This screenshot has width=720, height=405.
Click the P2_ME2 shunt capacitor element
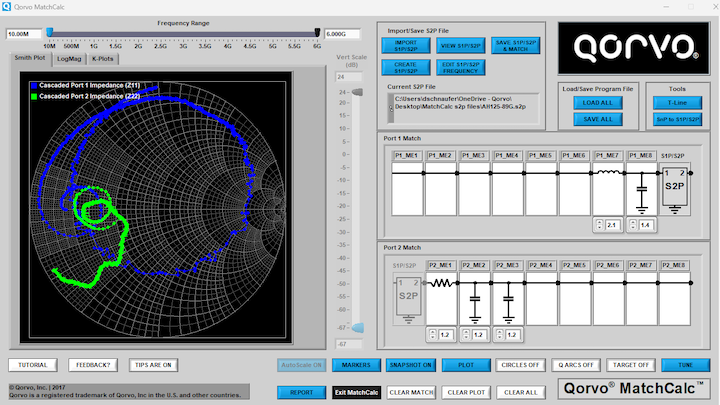click(x=475, y=298)
